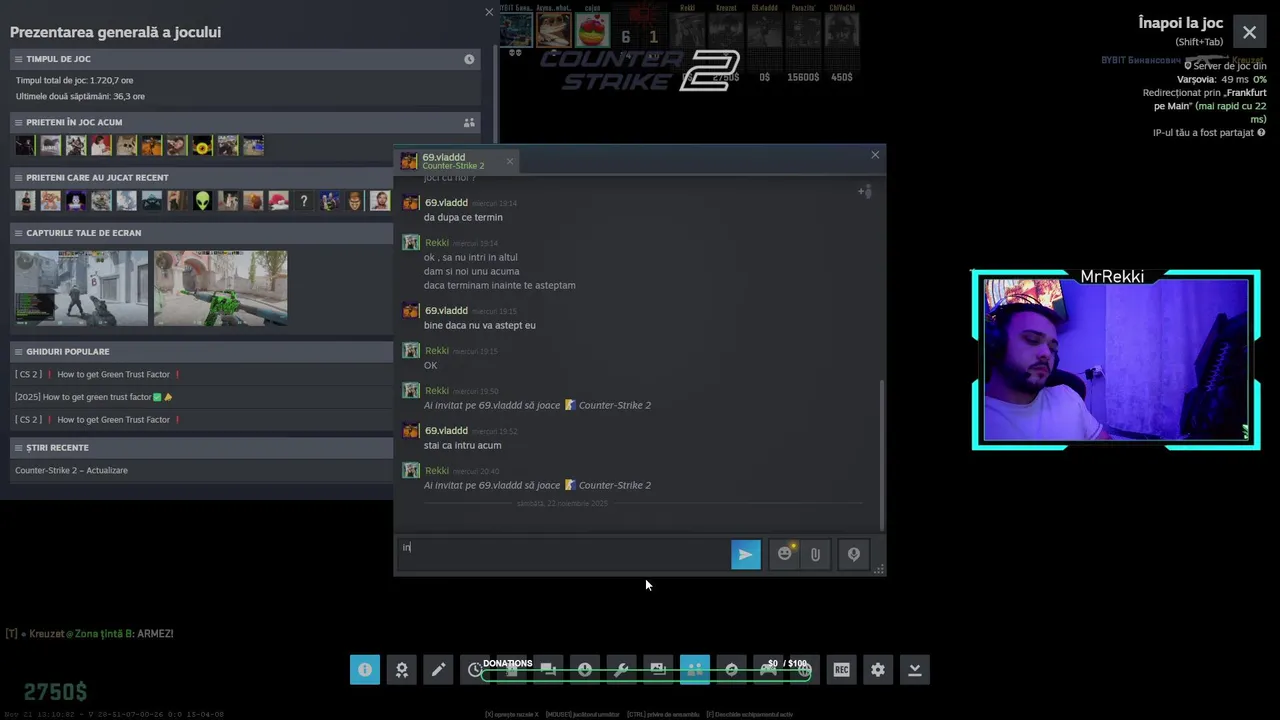This screenshot has height=720, width=1280.
Task: Click friends icon in Prieteni în joc acum header
Action: point(469,122)
